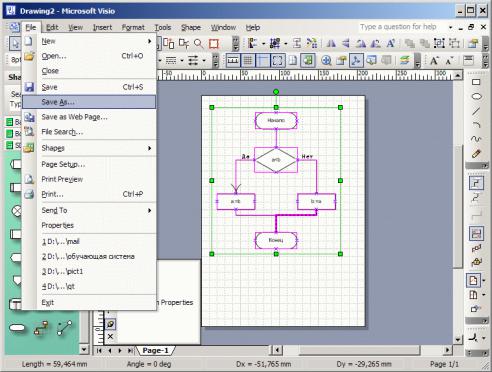Click in Type a question for help box
This screenshot has width=492, height=372.
click(x=402, y=27)
